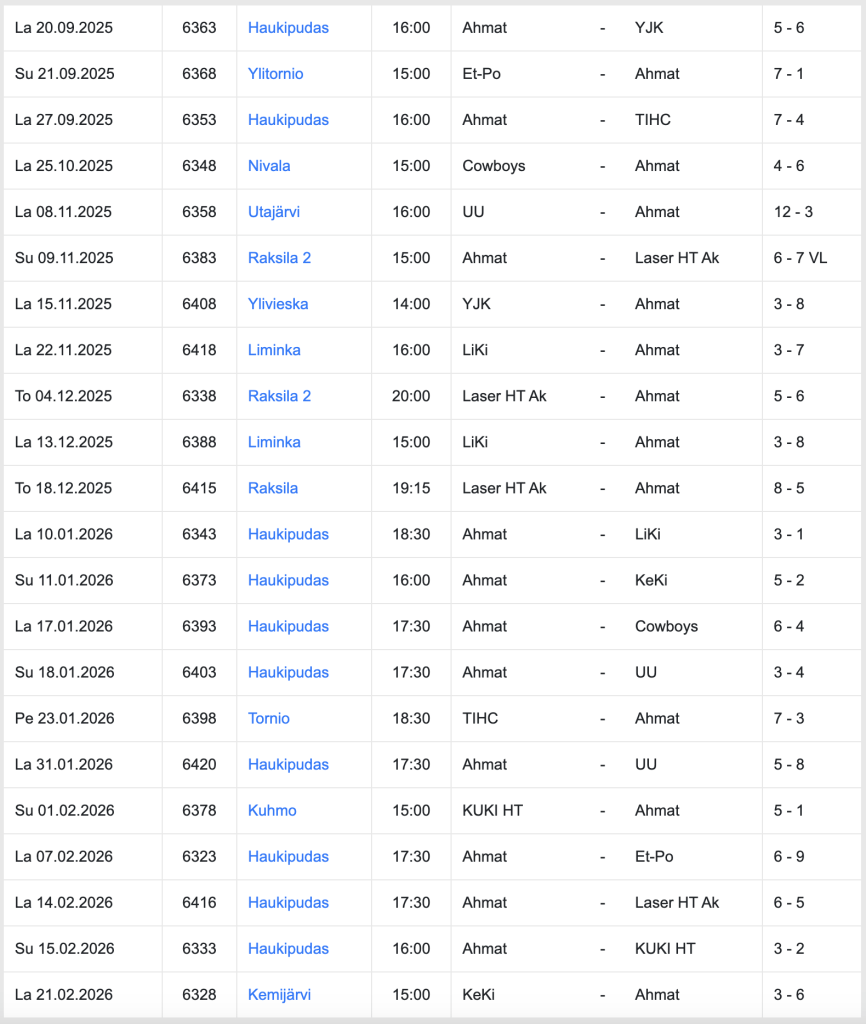Click Haukipudas link on 15.02.2026 row
Viewport: 866px width, 1024px height.
tap(288, 948)
